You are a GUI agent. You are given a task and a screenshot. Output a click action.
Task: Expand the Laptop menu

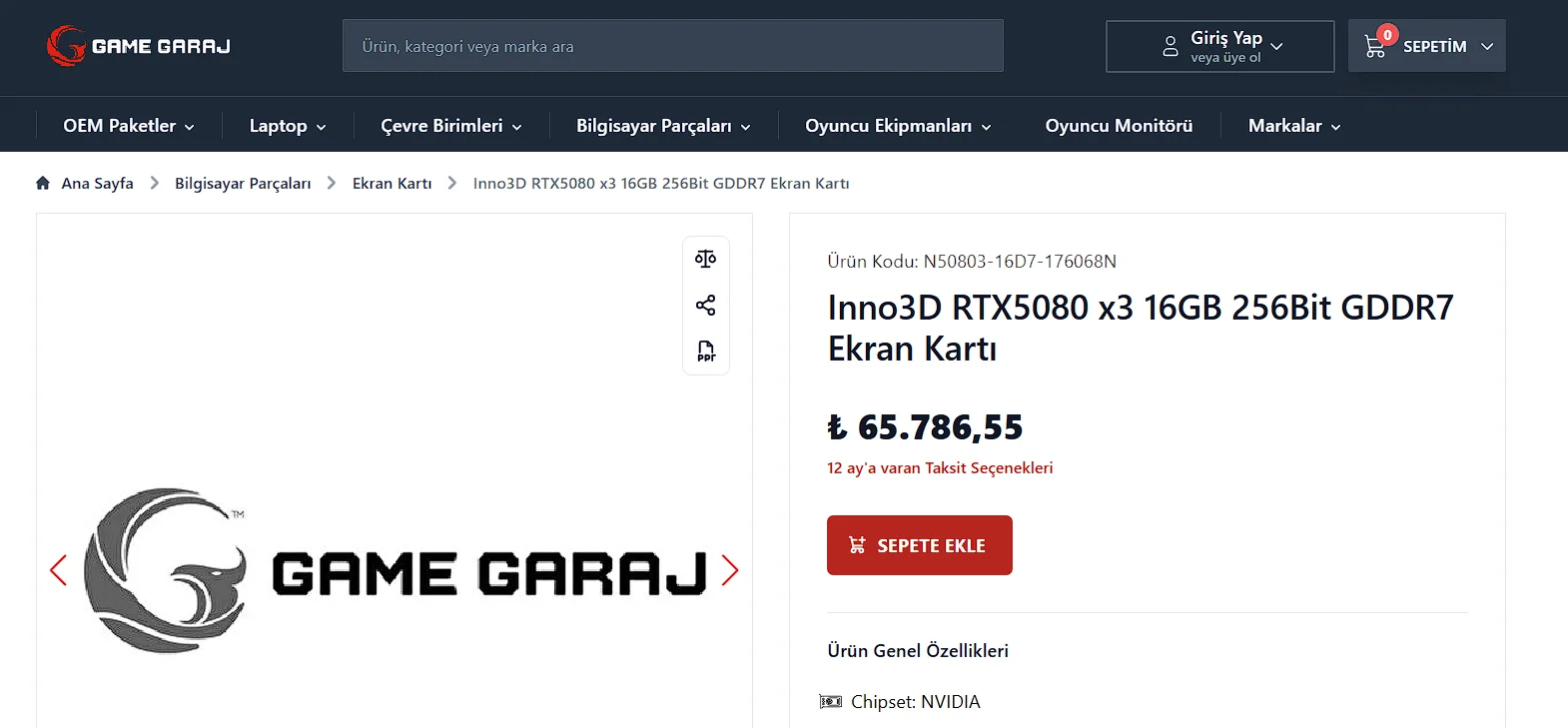click(288, 126)
